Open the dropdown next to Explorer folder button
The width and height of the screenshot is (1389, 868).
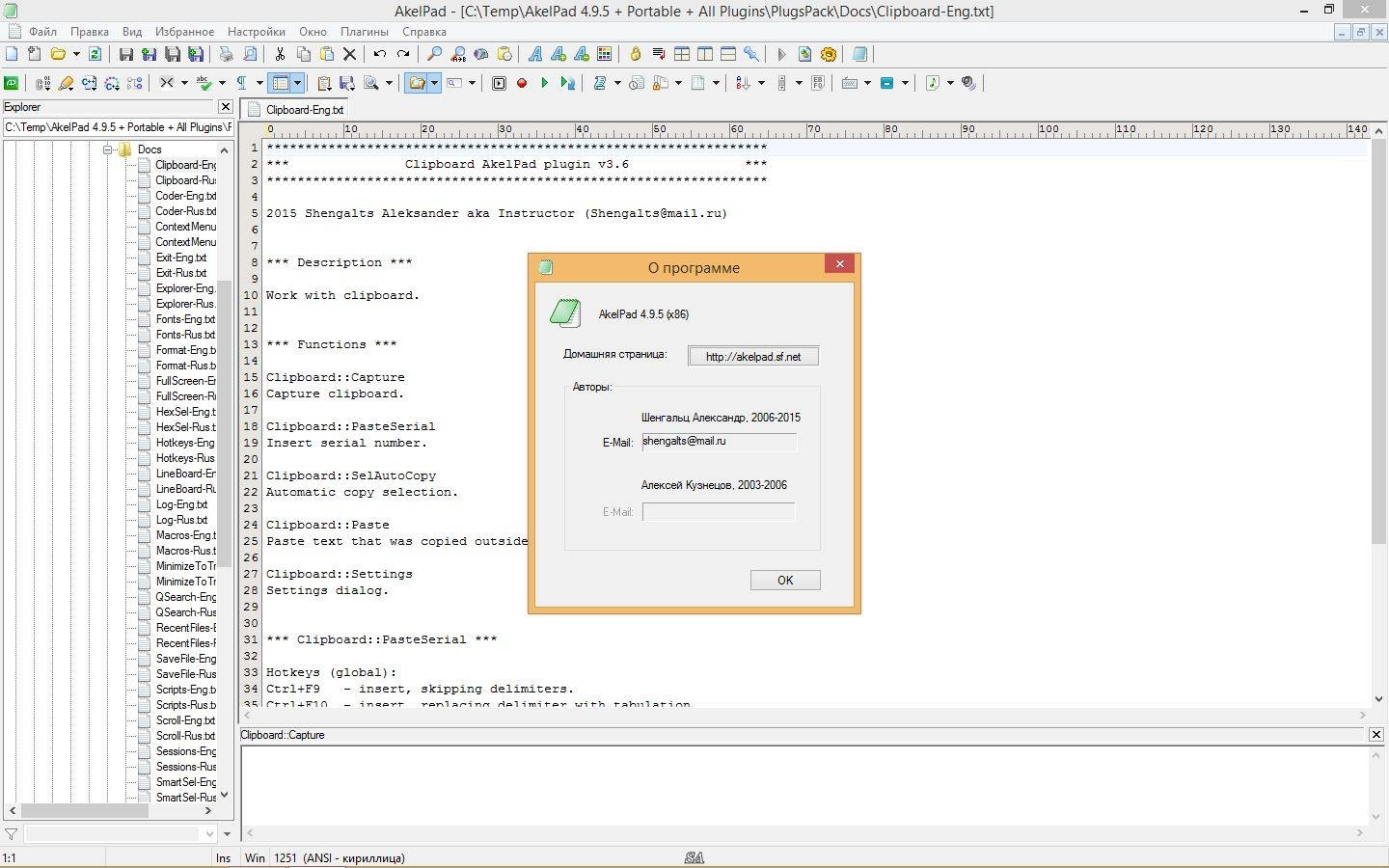click(x=435, y=83)
